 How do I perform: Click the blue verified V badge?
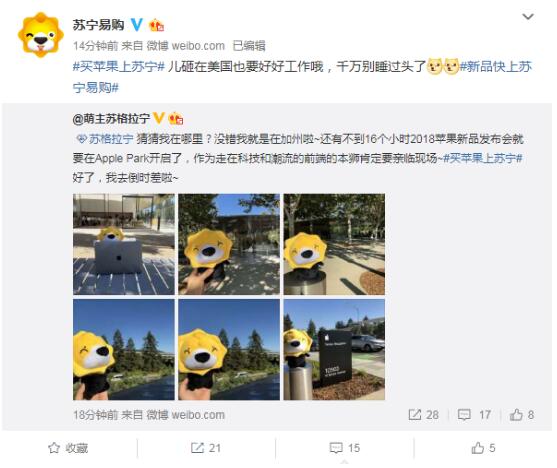pos(136,25)
